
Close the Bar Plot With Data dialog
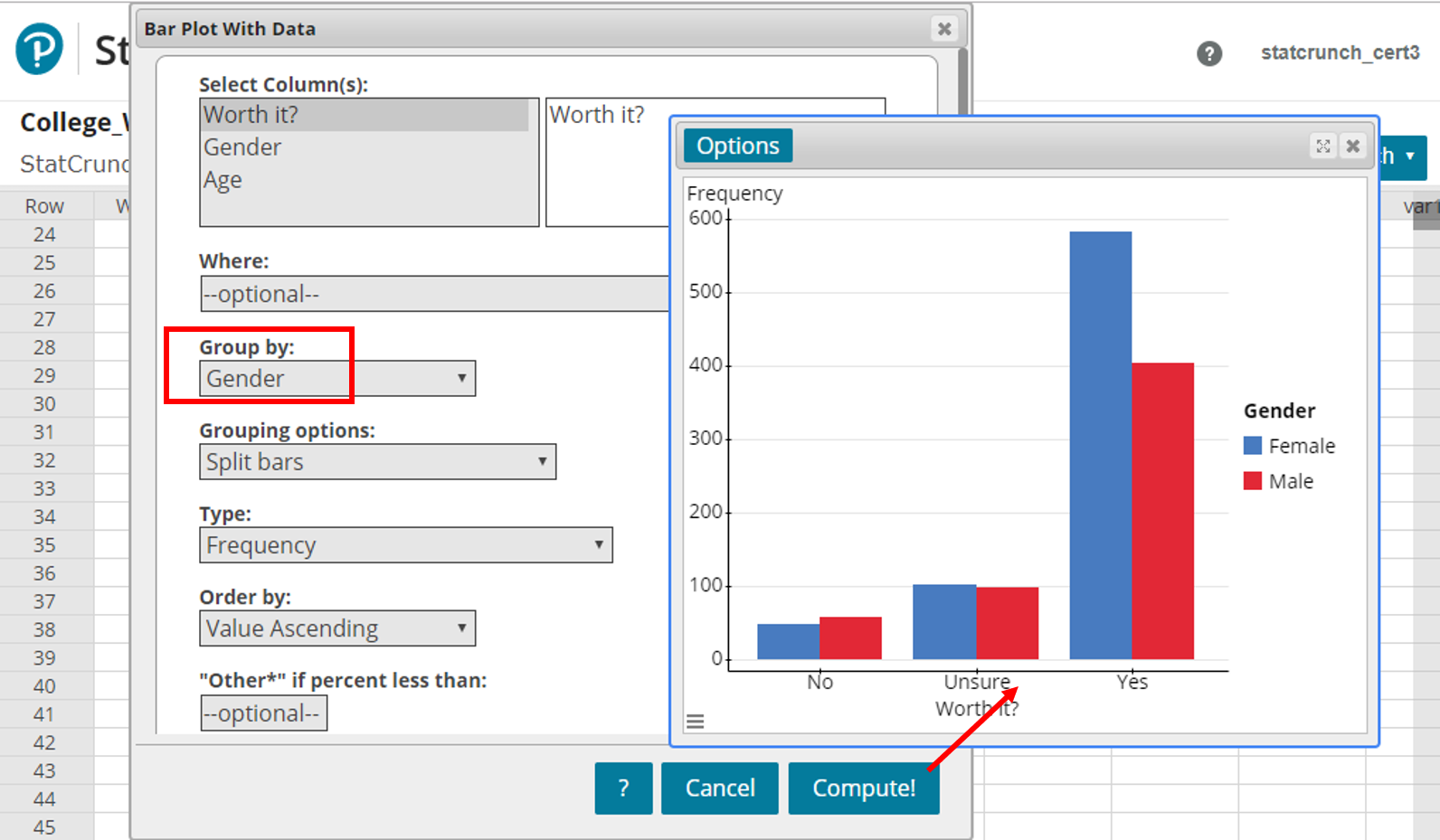point(943,29)
